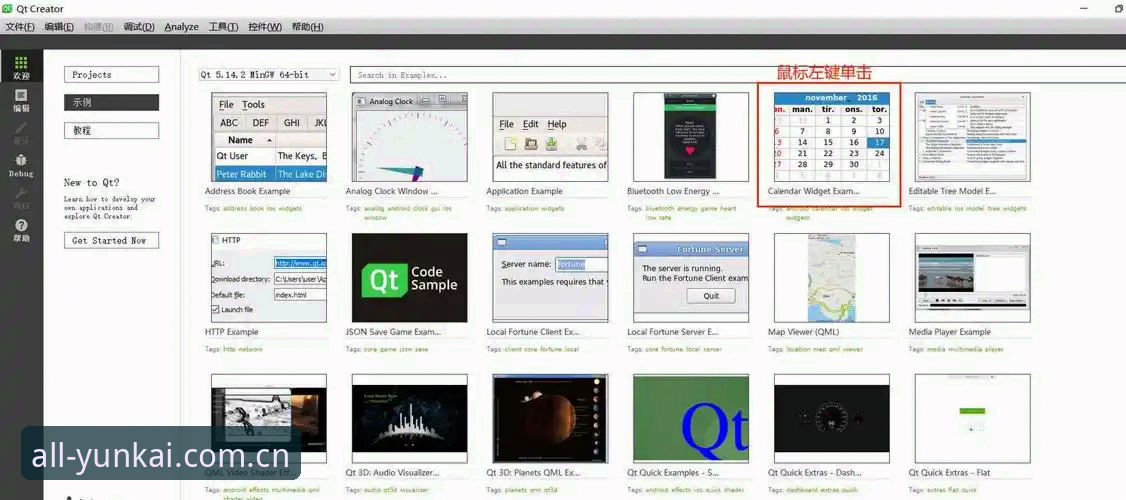Open the Qt Quick Extras Dashboard thumbnail
The width and height of the screenshot is (1126, 500).
tap(832, 418)
